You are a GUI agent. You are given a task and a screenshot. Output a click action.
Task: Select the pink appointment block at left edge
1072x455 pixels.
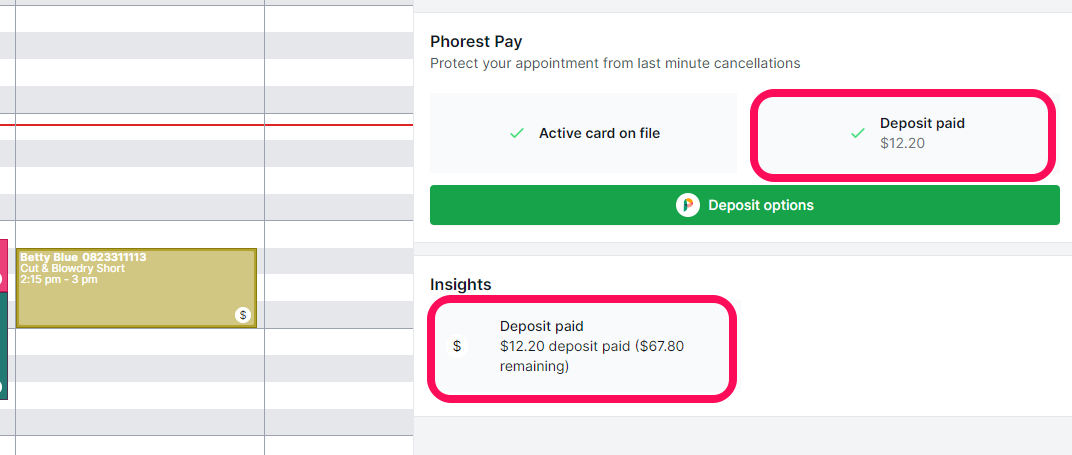tap(3, 265)
